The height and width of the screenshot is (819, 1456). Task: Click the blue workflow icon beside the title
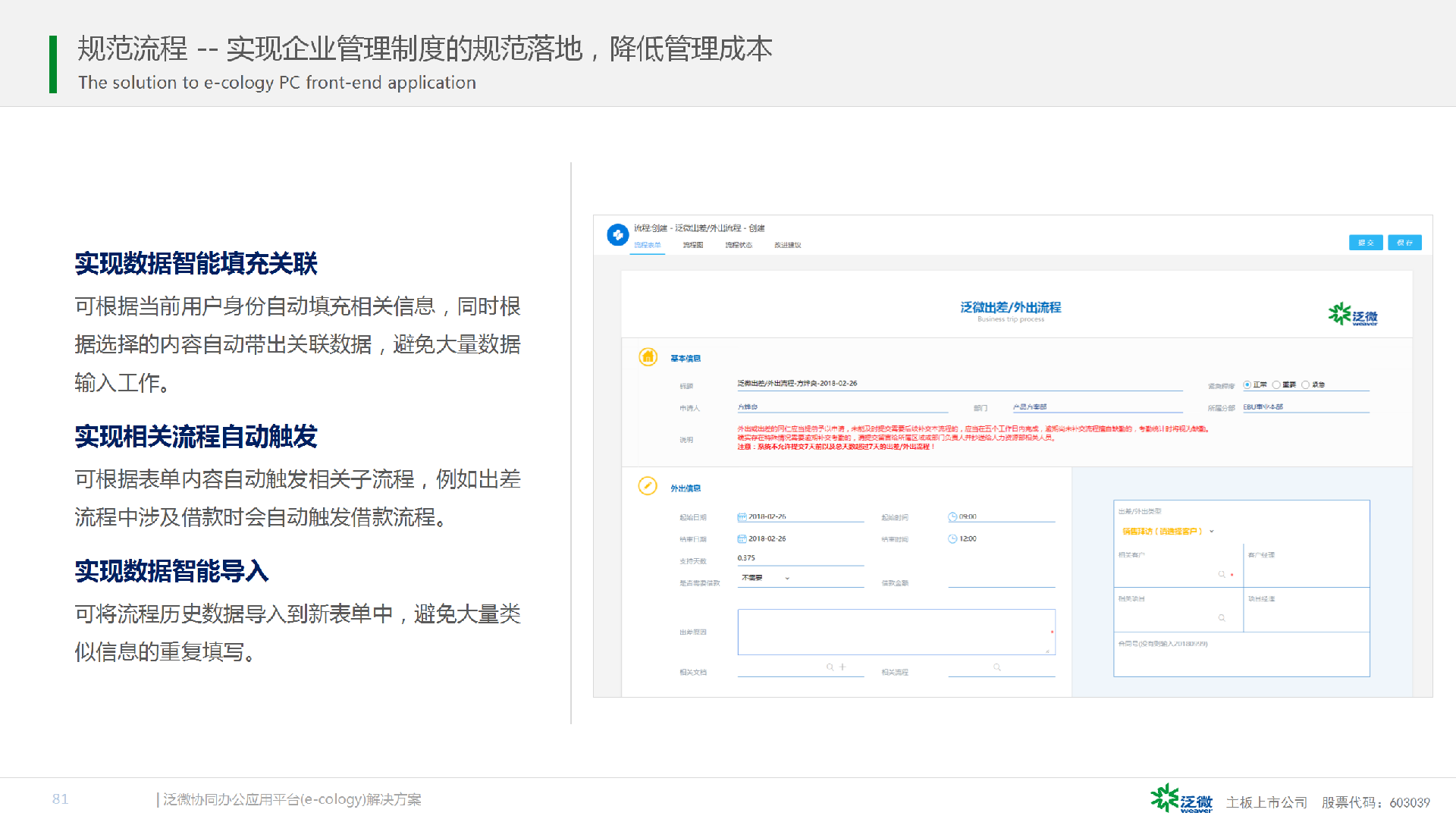click(617, 235)
